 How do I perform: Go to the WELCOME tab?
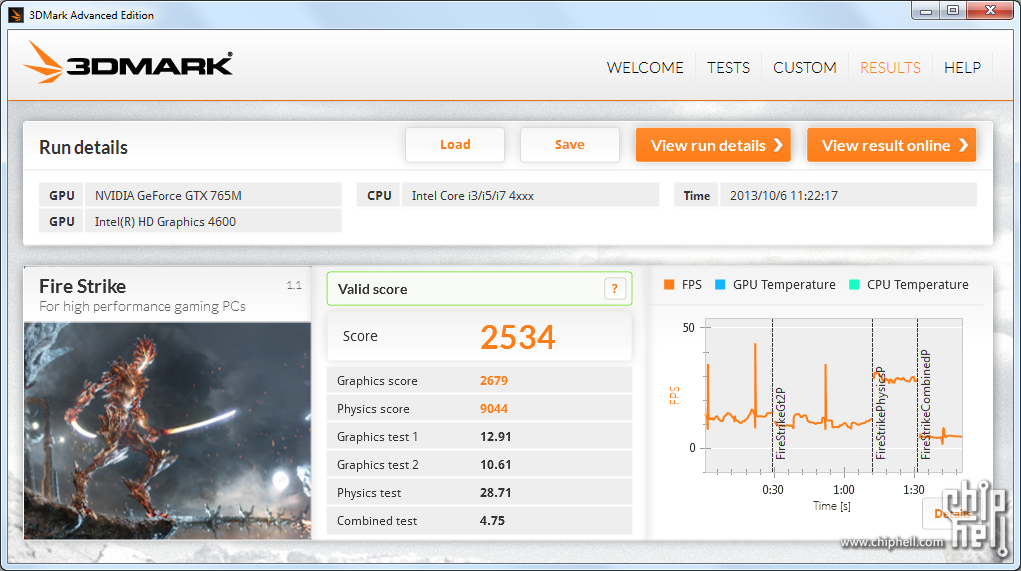(x=645, y=68)
